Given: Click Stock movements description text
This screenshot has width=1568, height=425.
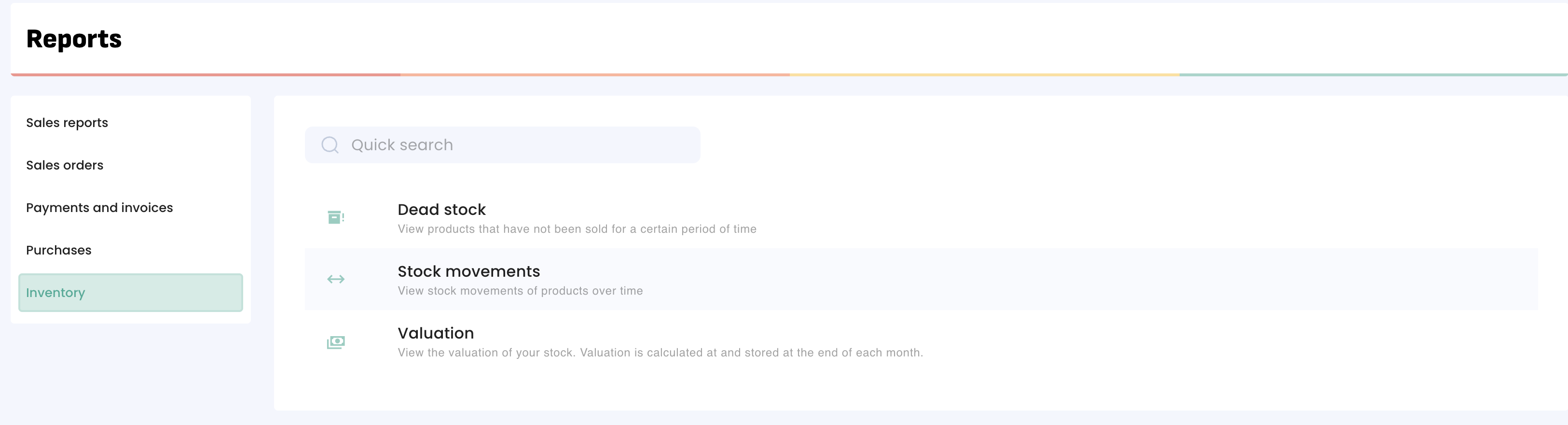Looking at the screenshot, I should pyautogui.click(x=520, y=291).
